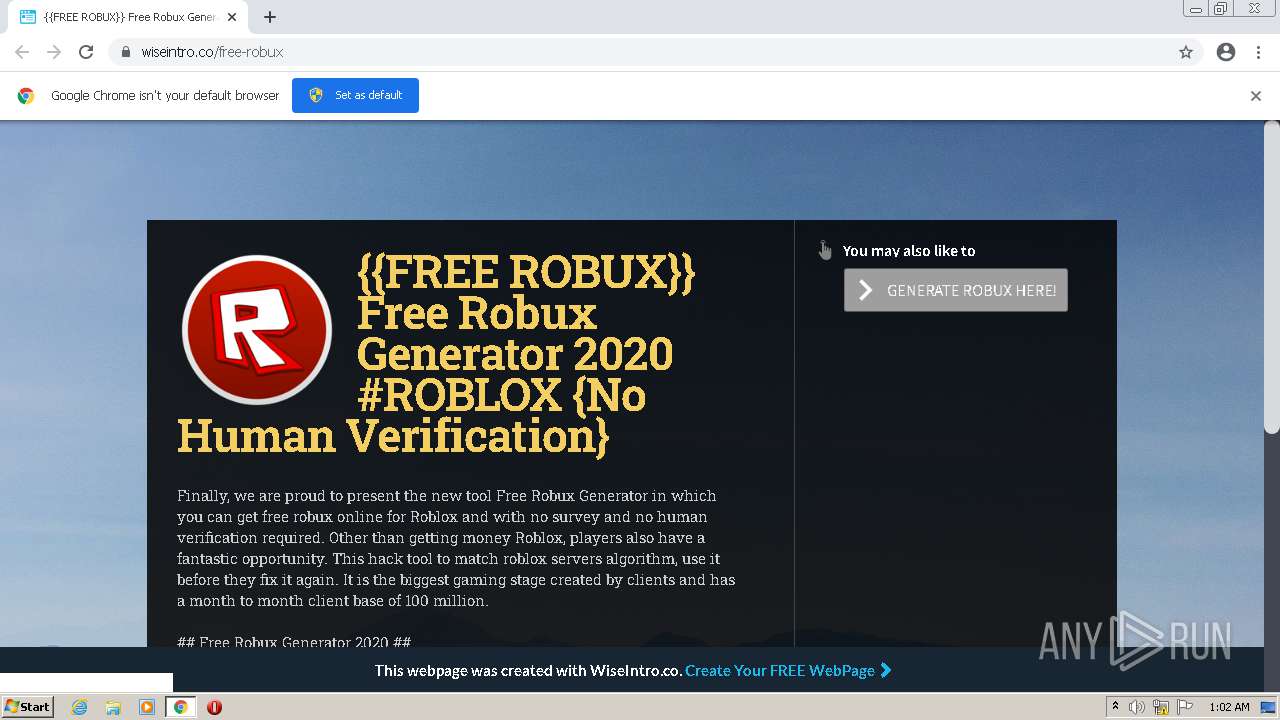1280x720 pixels.
Task: Click the address bar URL wiseintro.co/free-robux
Action: coord(212,52)
